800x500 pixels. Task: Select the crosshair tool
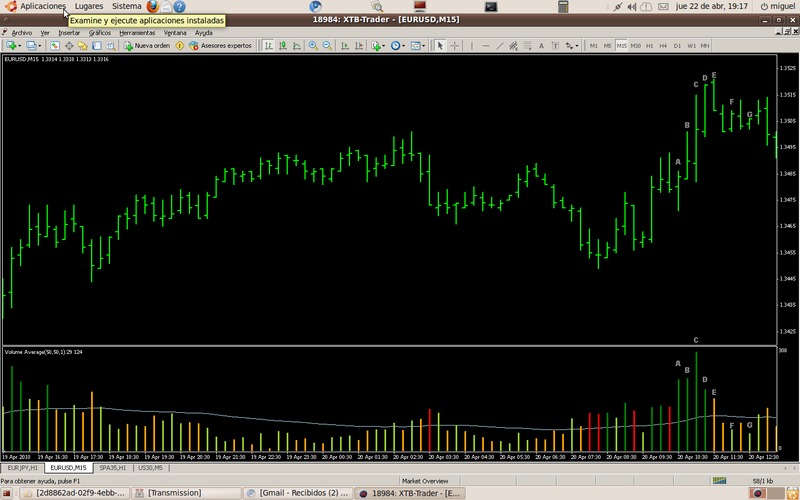(455, 46)
